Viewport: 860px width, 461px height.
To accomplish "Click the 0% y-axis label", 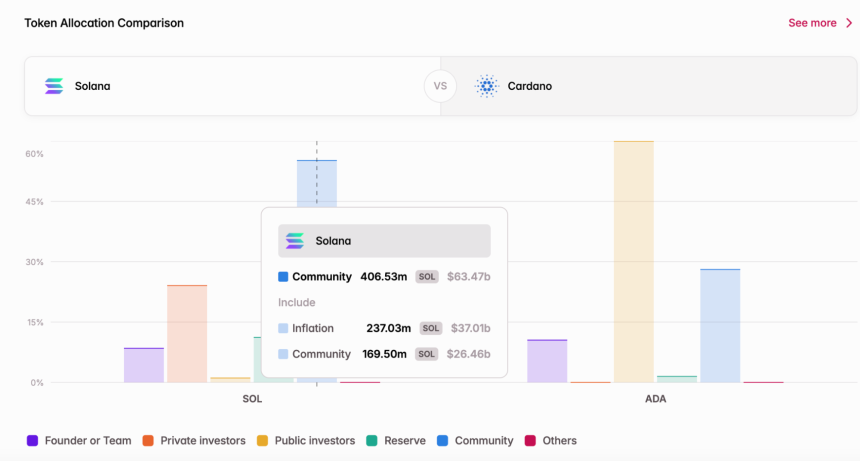I will (37, 383).
